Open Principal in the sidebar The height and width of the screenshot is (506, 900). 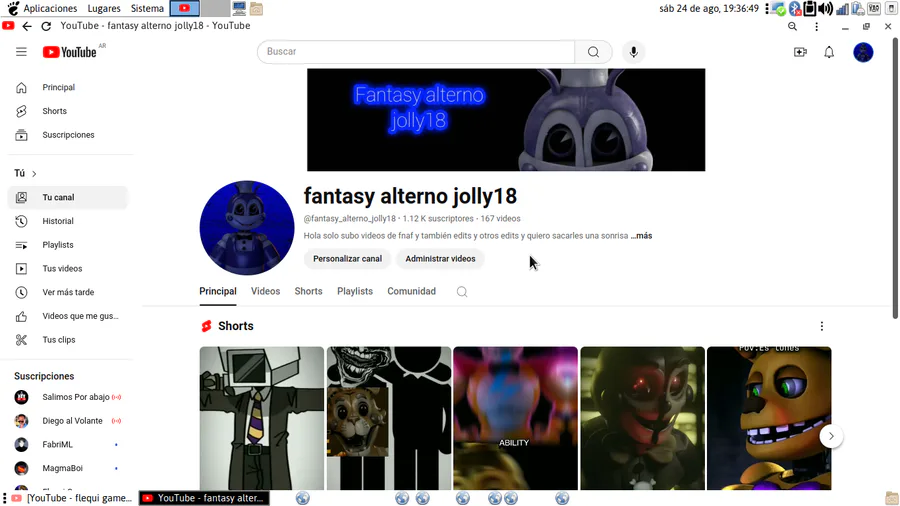click(x=68, y=87)
